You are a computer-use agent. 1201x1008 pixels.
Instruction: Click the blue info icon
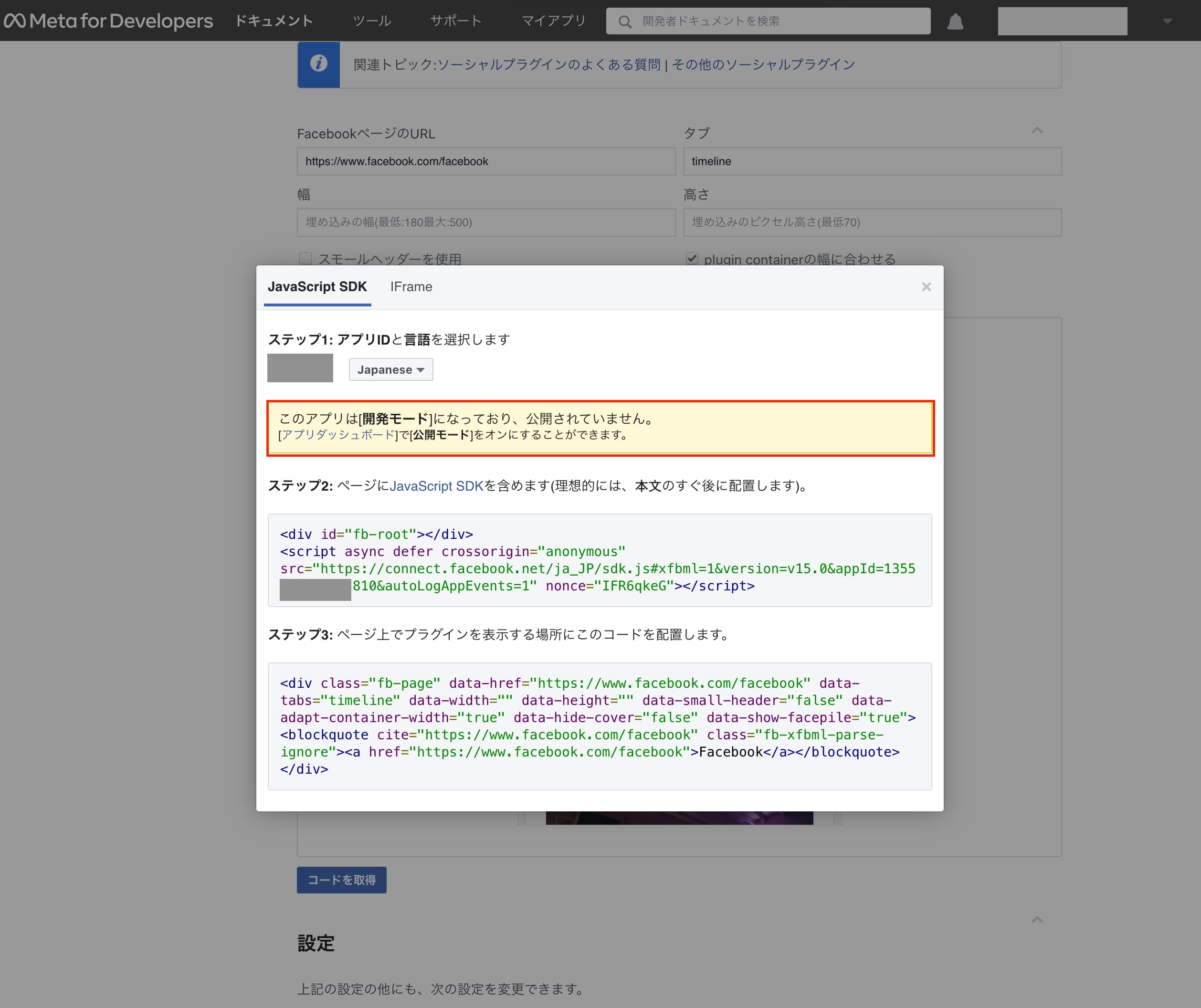(x=318, y=63)
